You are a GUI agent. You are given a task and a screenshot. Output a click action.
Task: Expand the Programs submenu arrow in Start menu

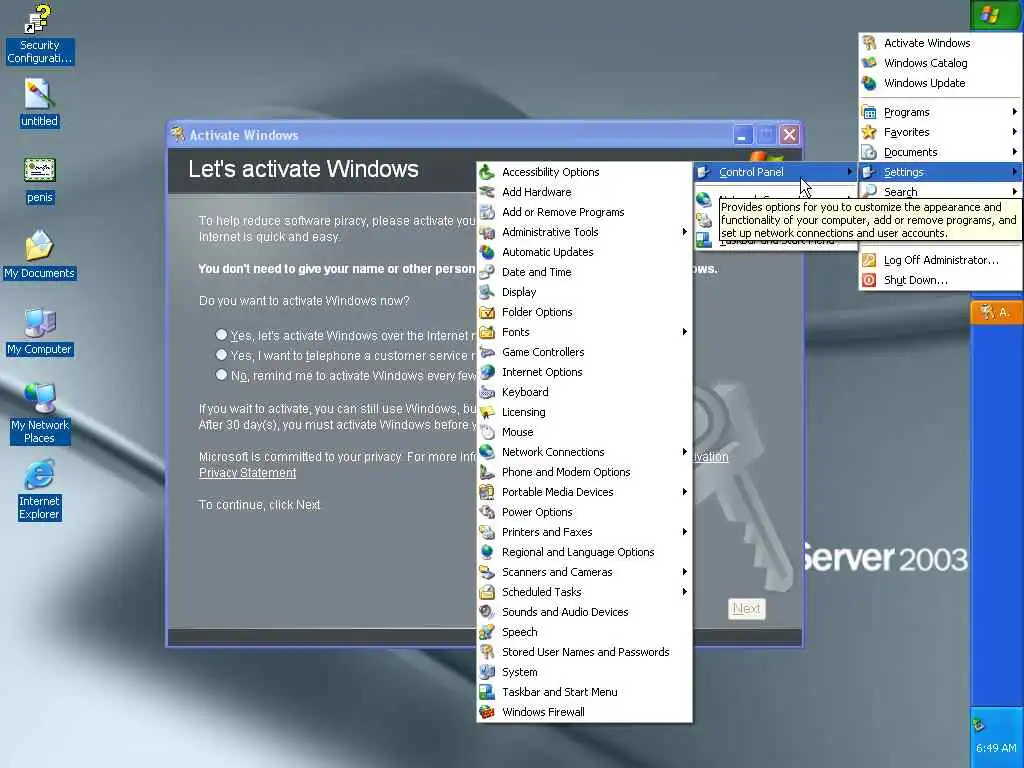point(1014,112)
